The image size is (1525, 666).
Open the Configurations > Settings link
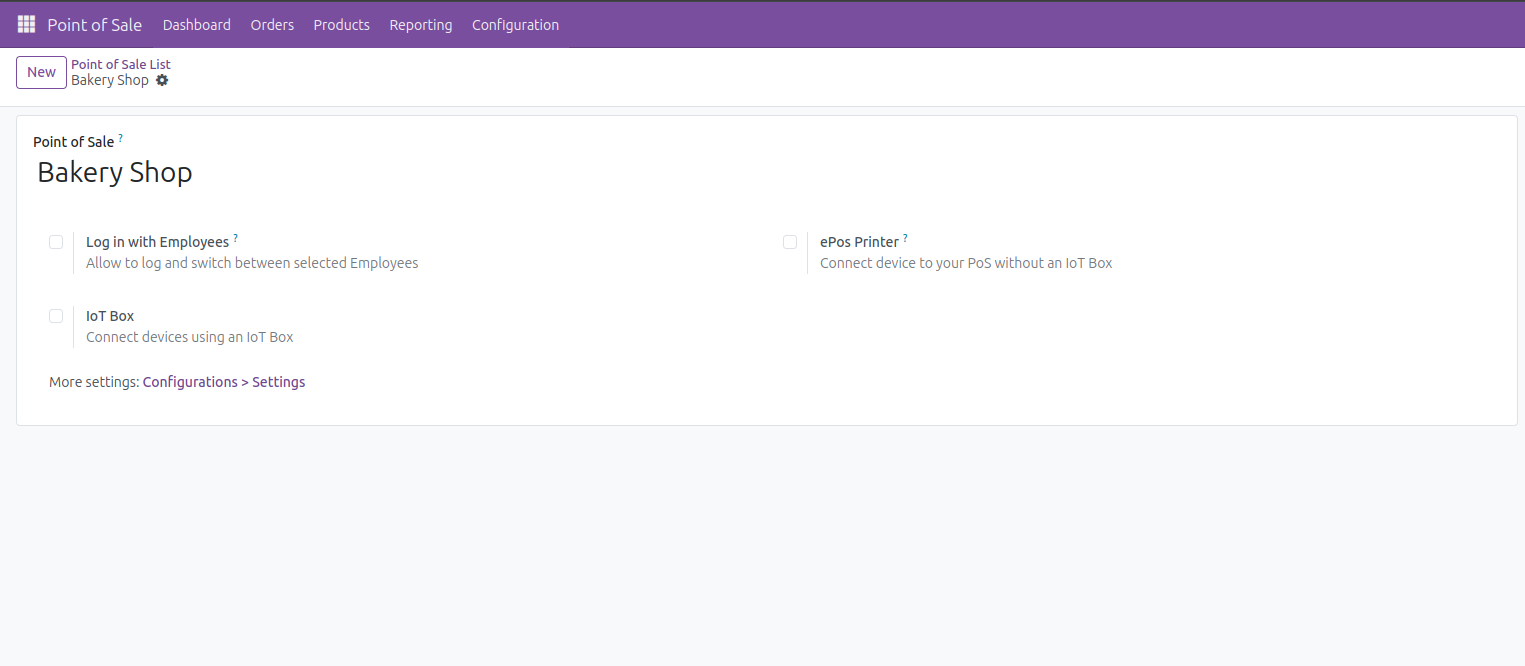click(x=224, y=382)
